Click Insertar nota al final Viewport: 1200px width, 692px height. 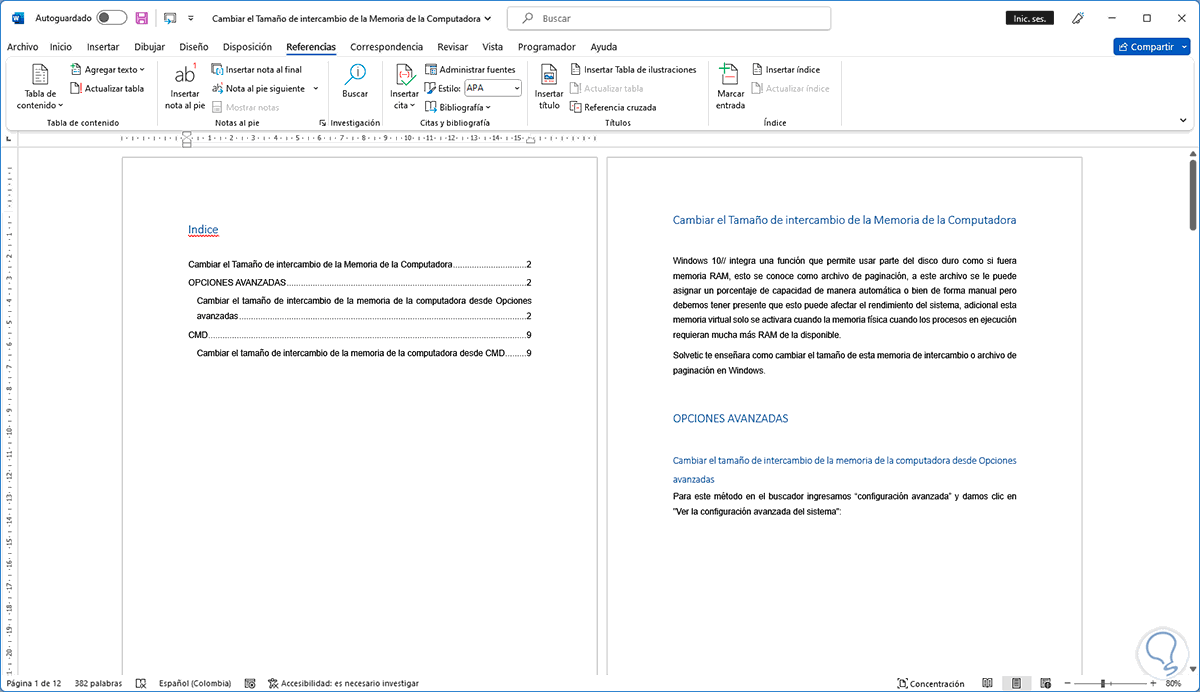(257, 70)
